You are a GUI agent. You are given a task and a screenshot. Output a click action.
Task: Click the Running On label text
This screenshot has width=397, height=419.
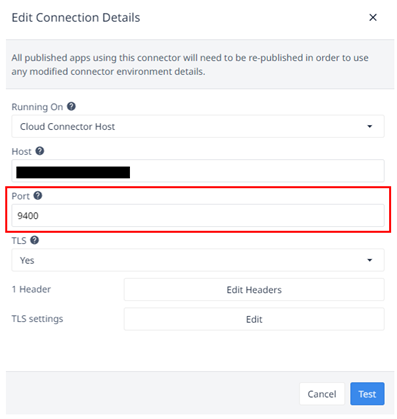coord(37,107)
